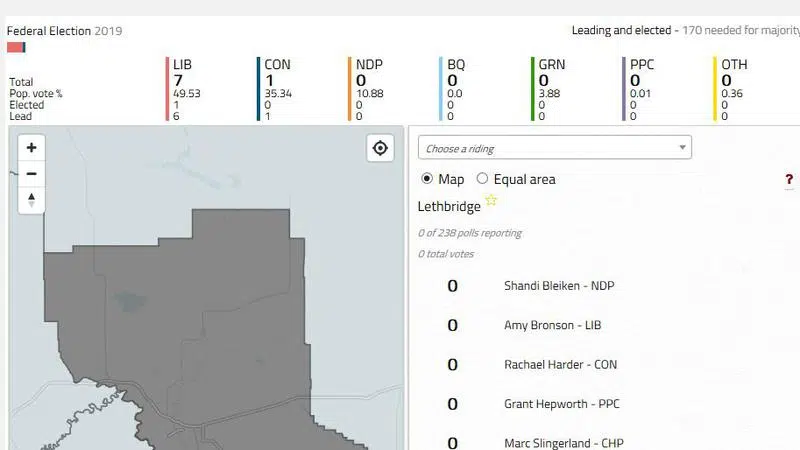Open the Choose a riding dropdown

554,148
